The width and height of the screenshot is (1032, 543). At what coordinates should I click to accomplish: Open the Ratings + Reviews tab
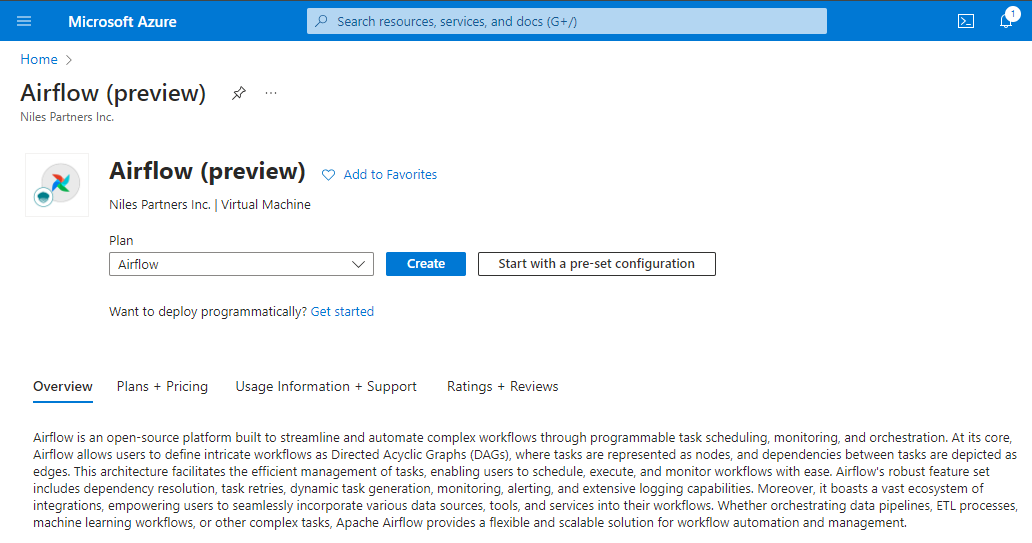pyautogui.click(x=502, y=386)
